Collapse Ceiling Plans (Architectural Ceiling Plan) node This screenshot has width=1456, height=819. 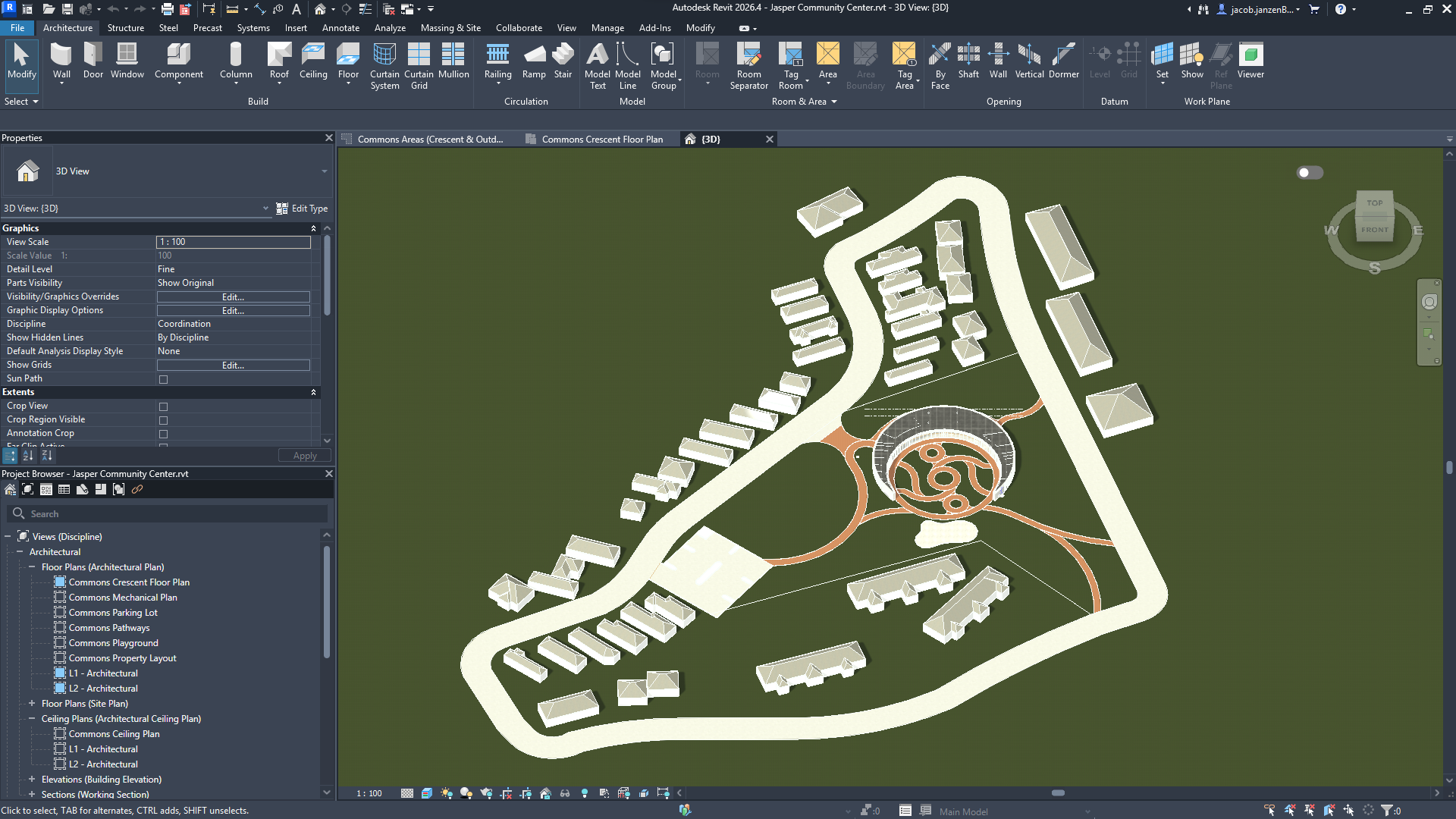click(32, 719)
